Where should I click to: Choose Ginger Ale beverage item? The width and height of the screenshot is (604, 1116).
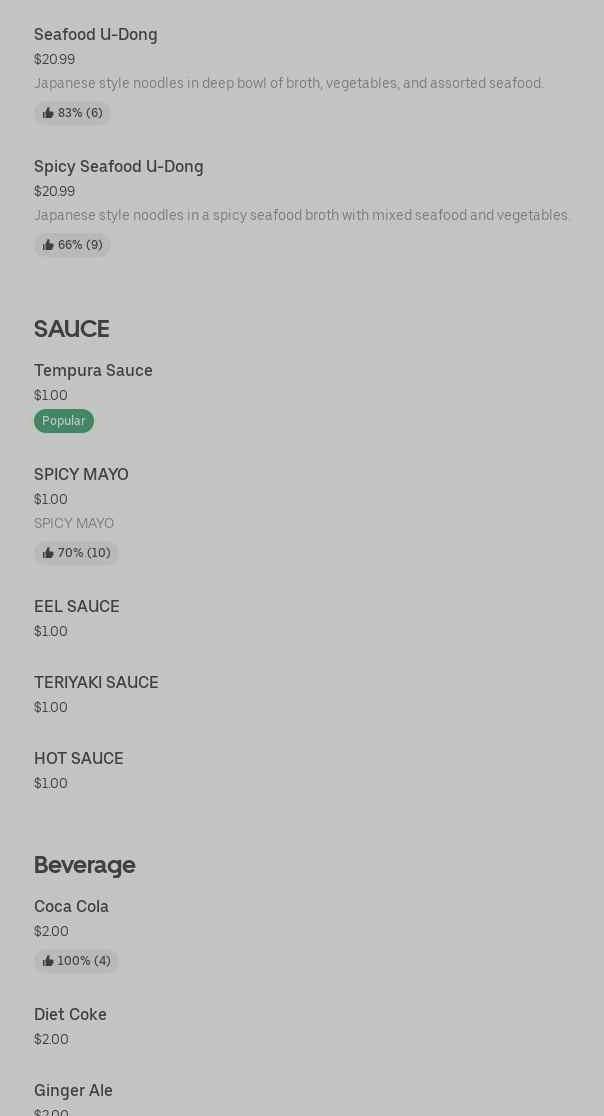(x=73, y=1091)
